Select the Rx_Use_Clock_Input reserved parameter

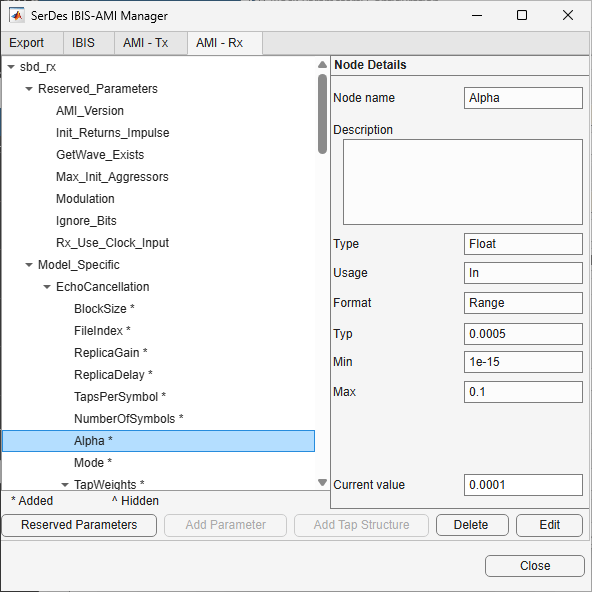pos(113,243)
